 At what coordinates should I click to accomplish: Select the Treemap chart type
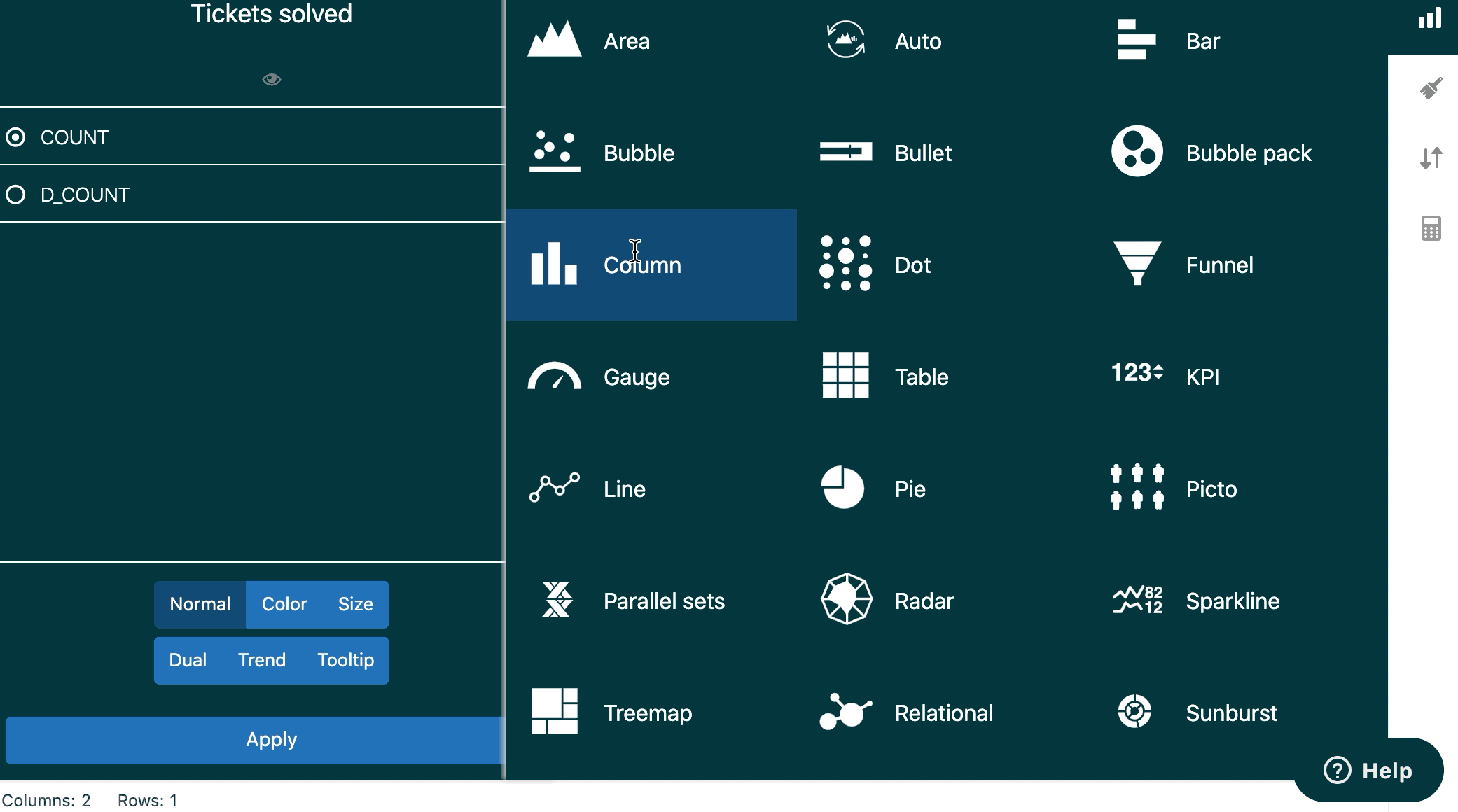pos(648,712)
